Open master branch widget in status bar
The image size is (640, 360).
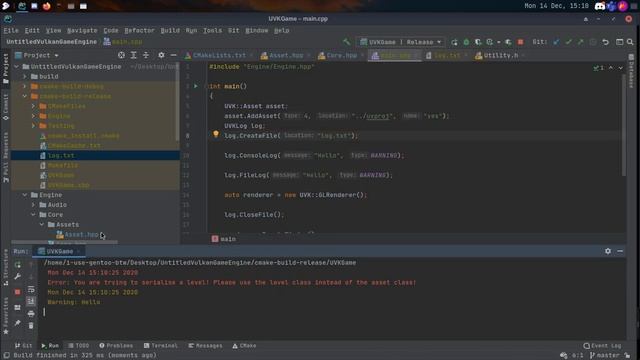tap(605, 356)
